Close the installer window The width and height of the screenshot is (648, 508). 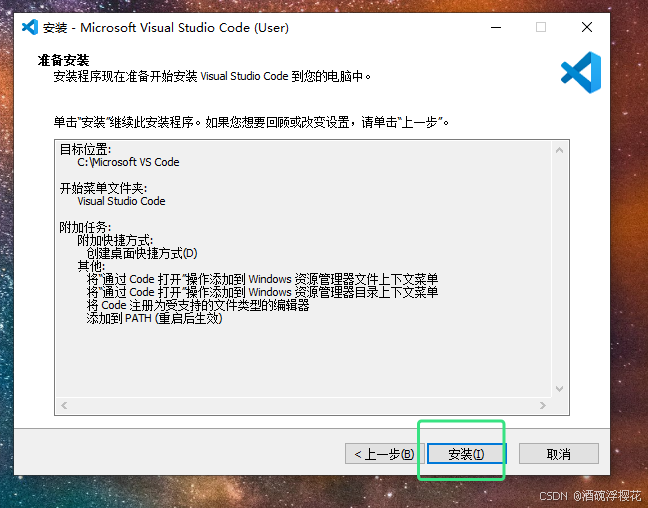[587, 27]
